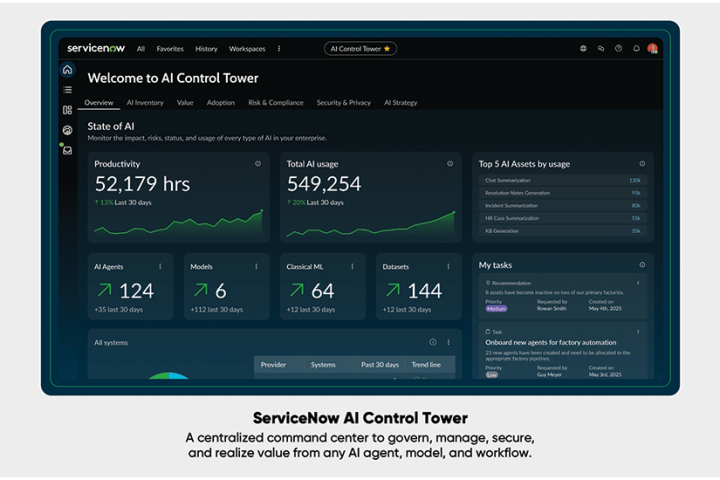Image resolution: width=720 pixels, height=480 pixels.
Task: Open the chat conversations icon
Action: tap(601, 48)
